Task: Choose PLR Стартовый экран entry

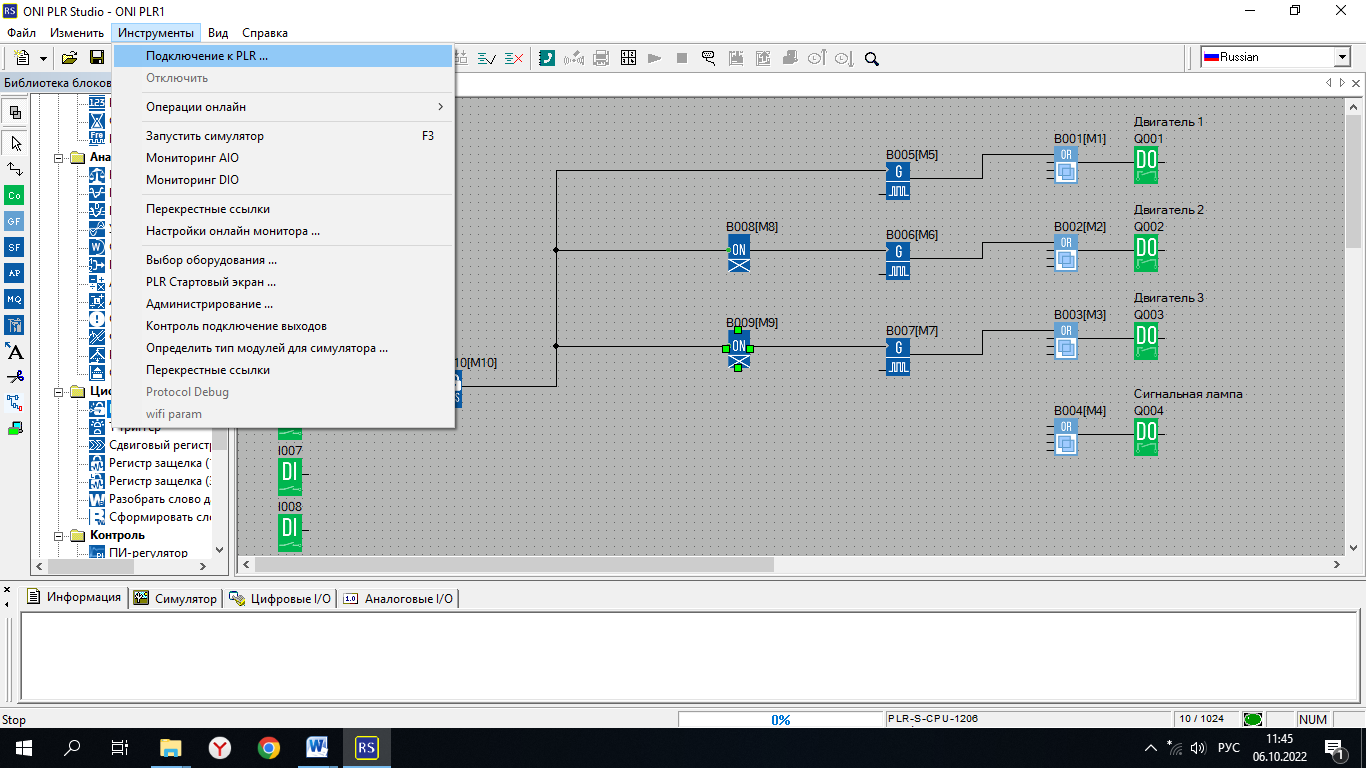Action: click(x=283, y=282)
